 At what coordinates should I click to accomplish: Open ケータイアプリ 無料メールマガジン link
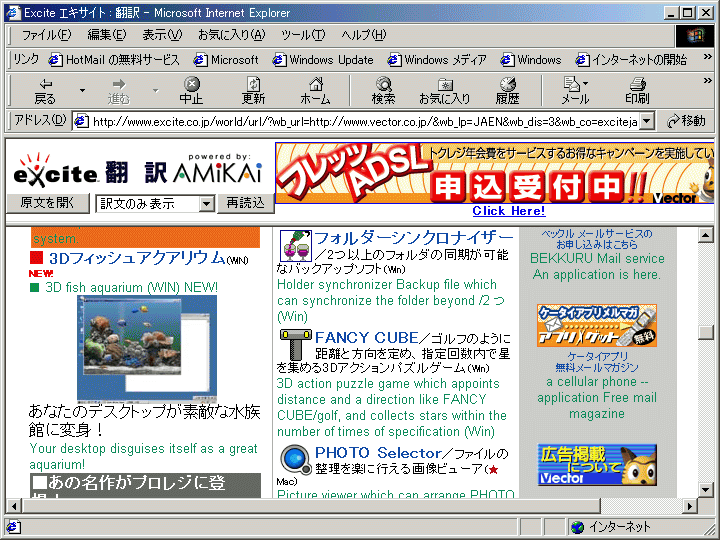(x=597, y=362)
